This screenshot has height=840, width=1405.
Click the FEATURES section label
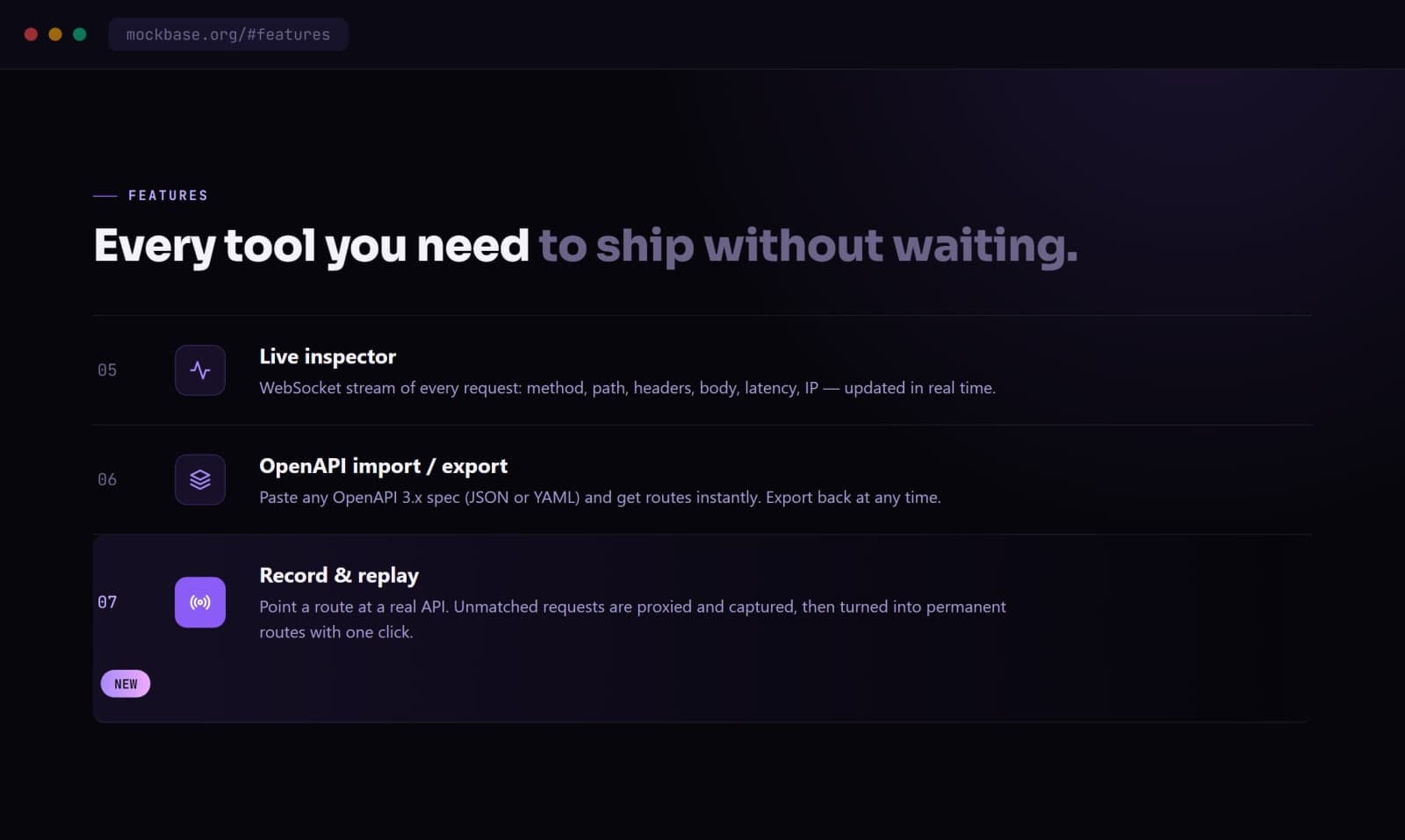click(x=169, y=196)
